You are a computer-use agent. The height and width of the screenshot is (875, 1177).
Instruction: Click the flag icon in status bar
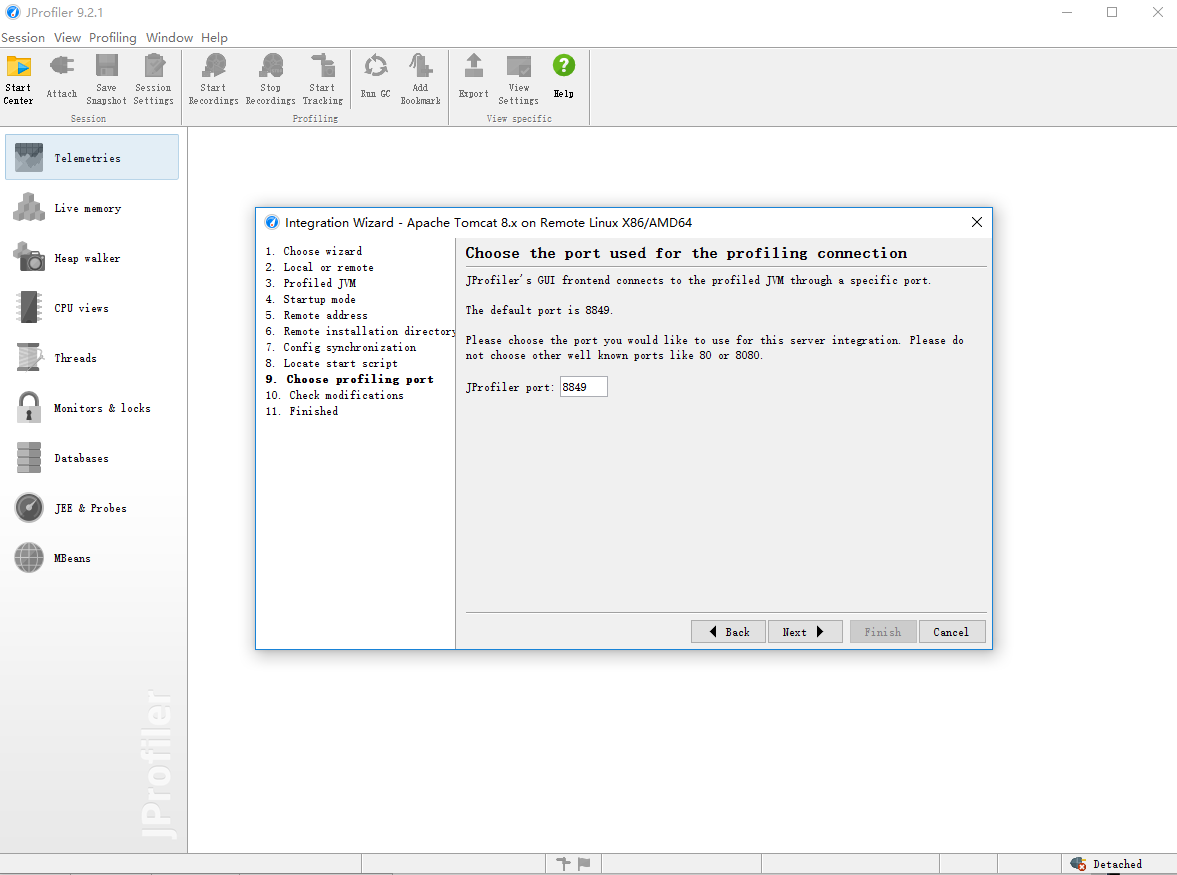[x=584, y=864]
